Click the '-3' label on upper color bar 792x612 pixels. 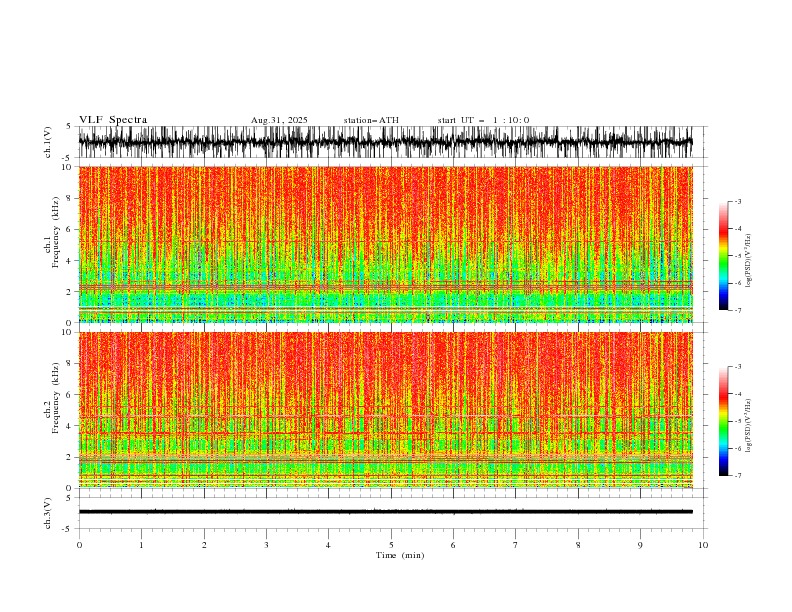[737, 201]
